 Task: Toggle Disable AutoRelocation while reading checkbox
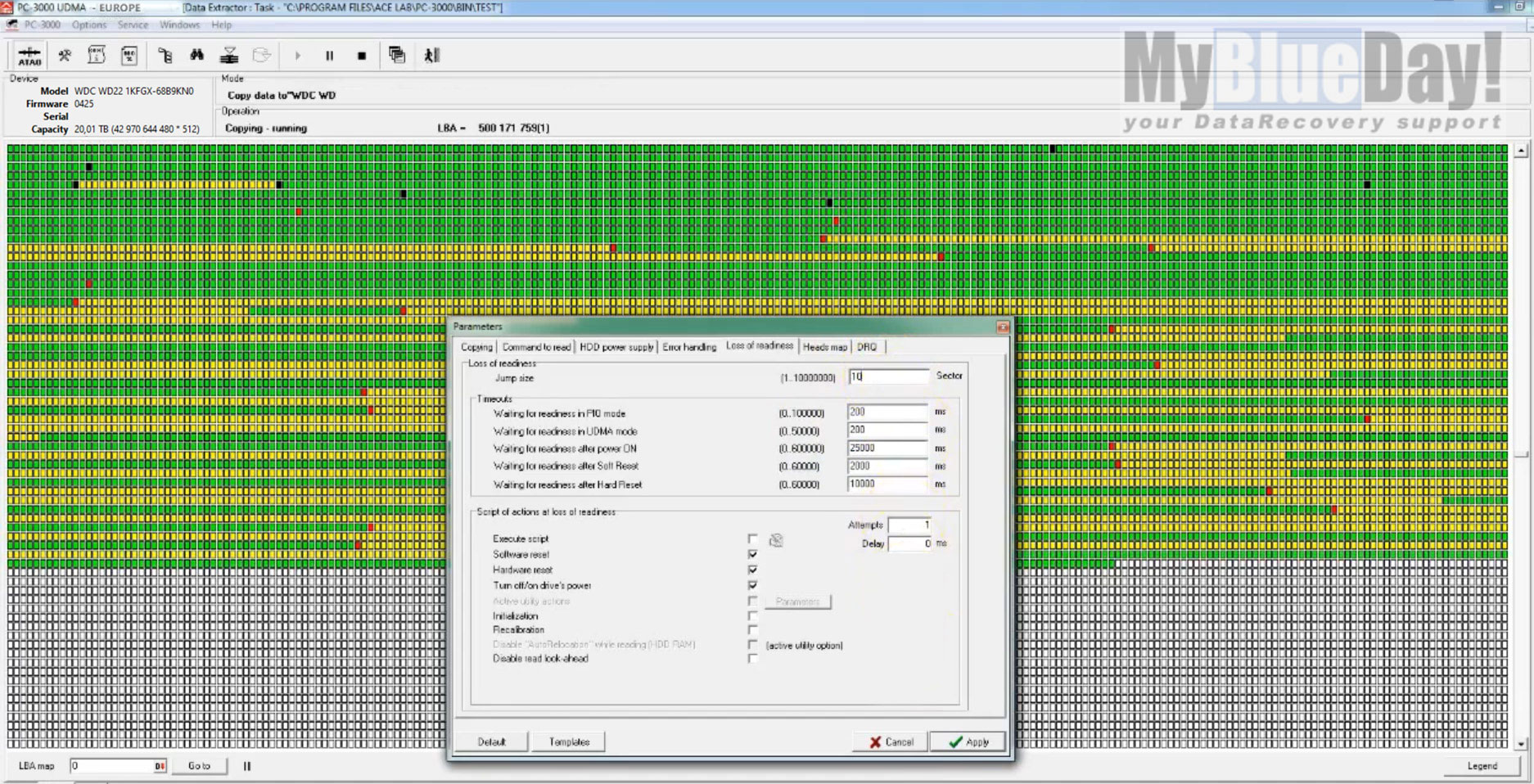pos(752,645)
